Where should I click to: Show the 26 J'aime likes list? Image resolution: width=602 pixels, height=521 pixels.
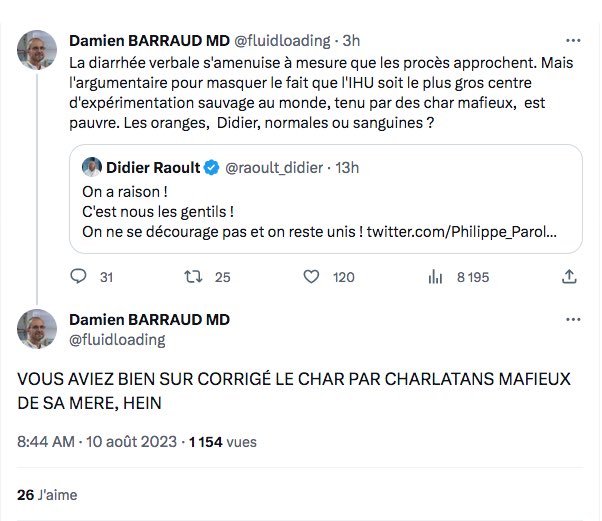click(x=47, y=494)
